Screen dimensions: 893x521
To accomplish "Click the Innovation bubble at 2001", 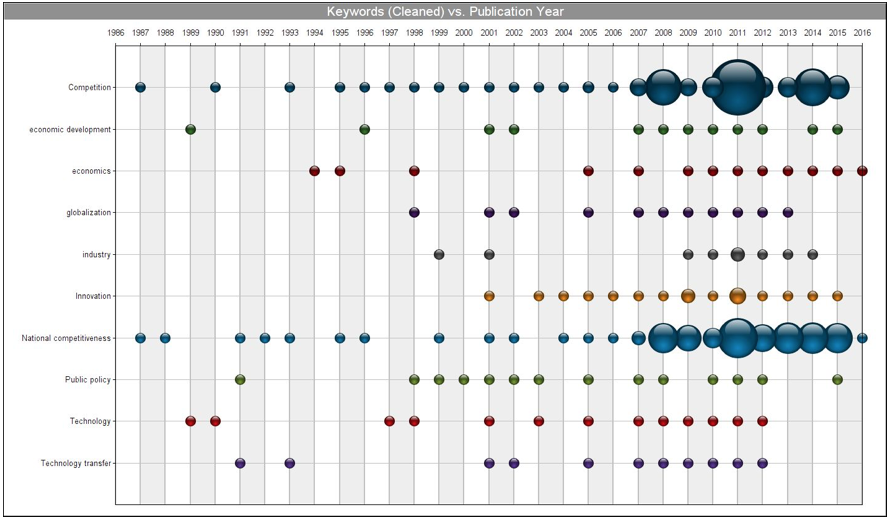I will tap(489, 296).
